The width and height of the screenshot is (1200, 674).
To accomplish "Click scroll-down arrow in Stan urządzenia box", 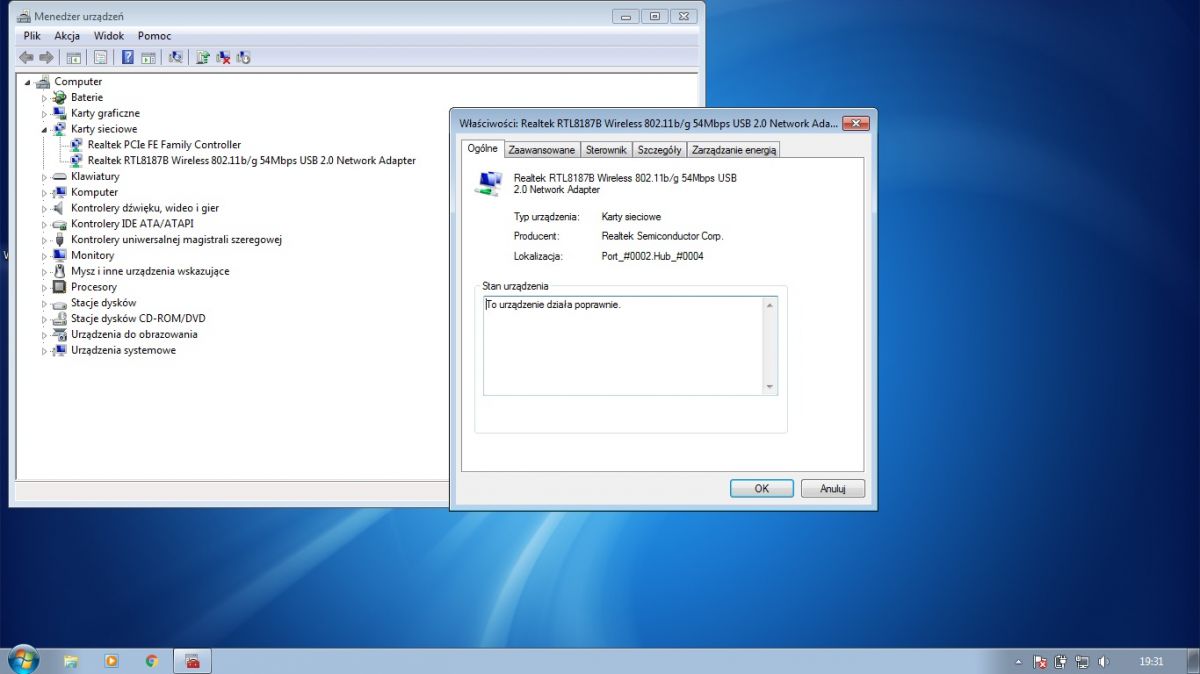I will pyautogui.click(x=769, y=387).
